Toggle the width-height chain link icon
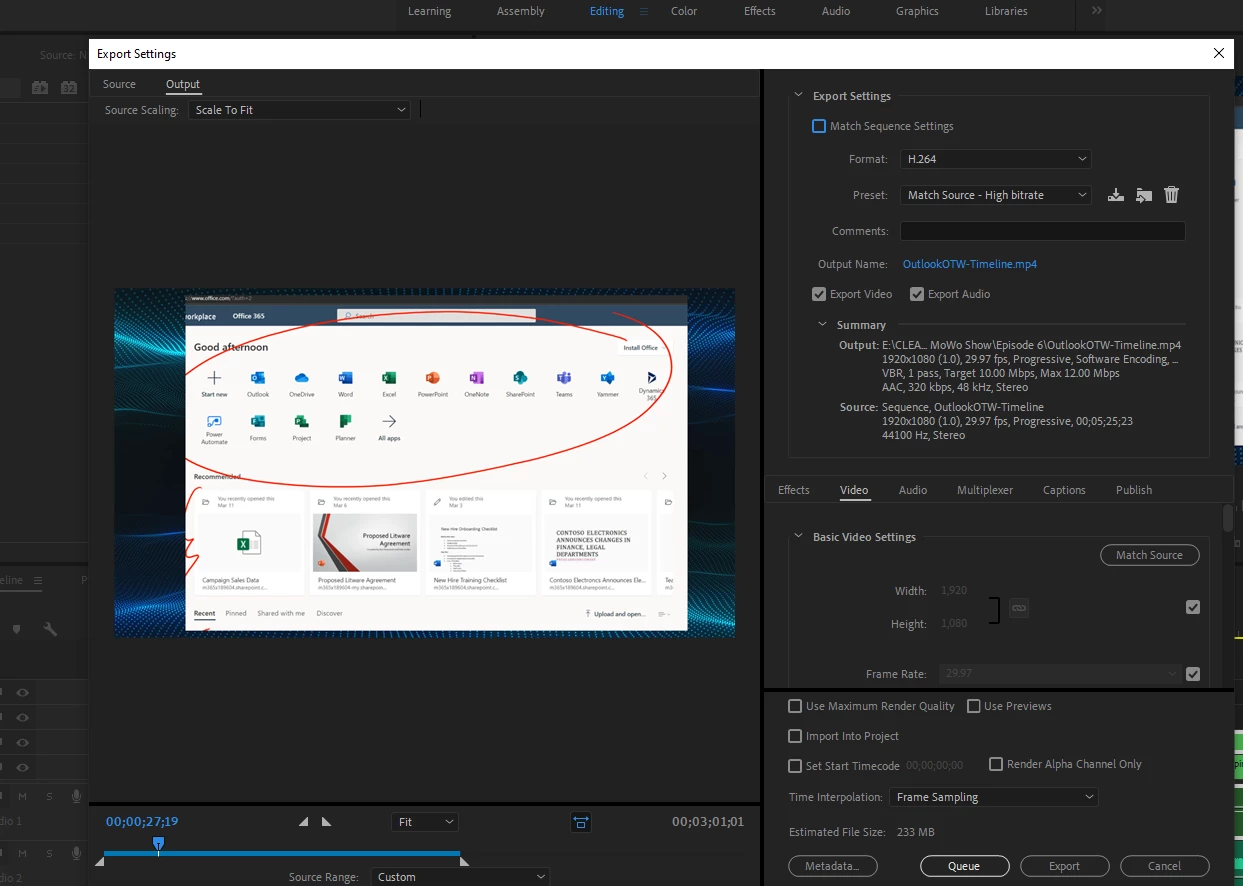Viewport: 1243px width, 886px height. coord(1018,607)
